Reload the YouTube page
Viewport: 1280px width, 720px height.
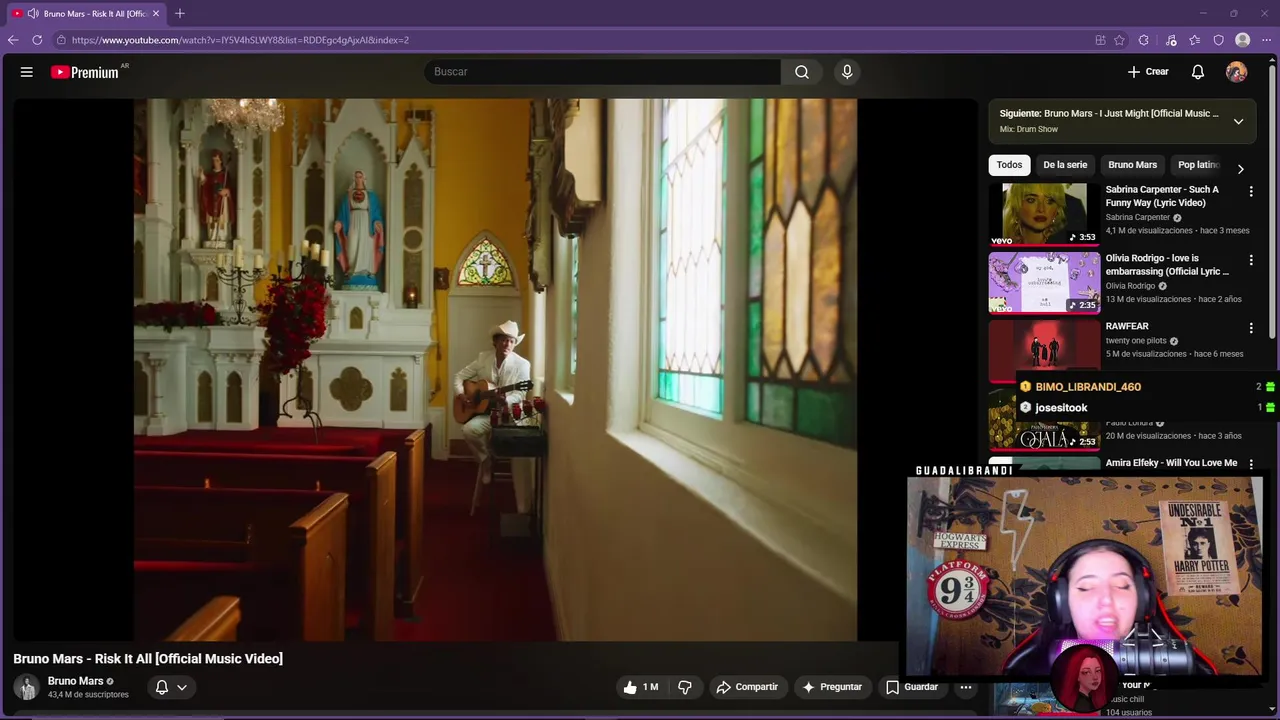37,40
